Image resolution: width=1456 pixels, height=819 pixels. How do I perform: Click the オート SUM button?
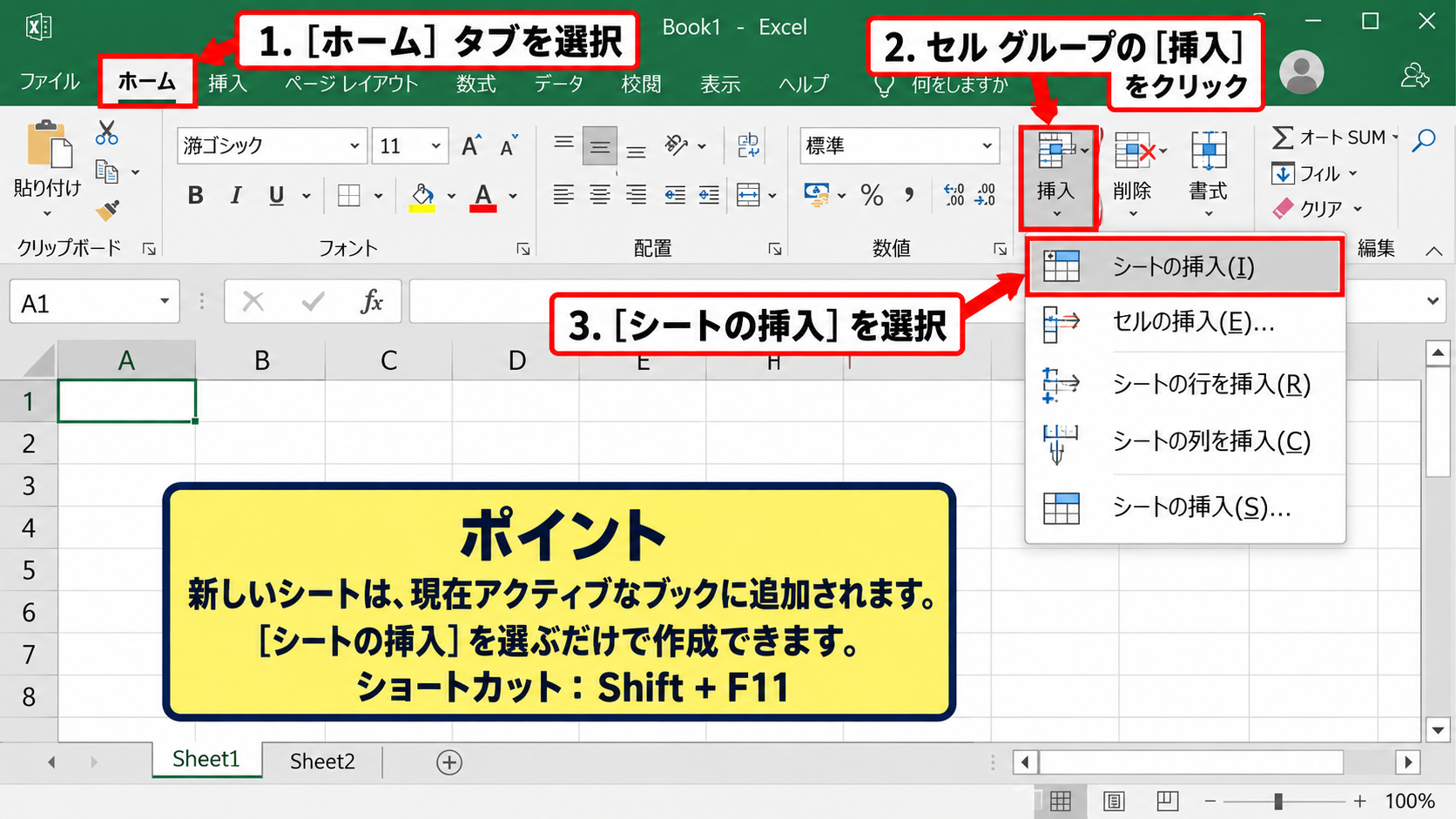(x=1335, y=138)
